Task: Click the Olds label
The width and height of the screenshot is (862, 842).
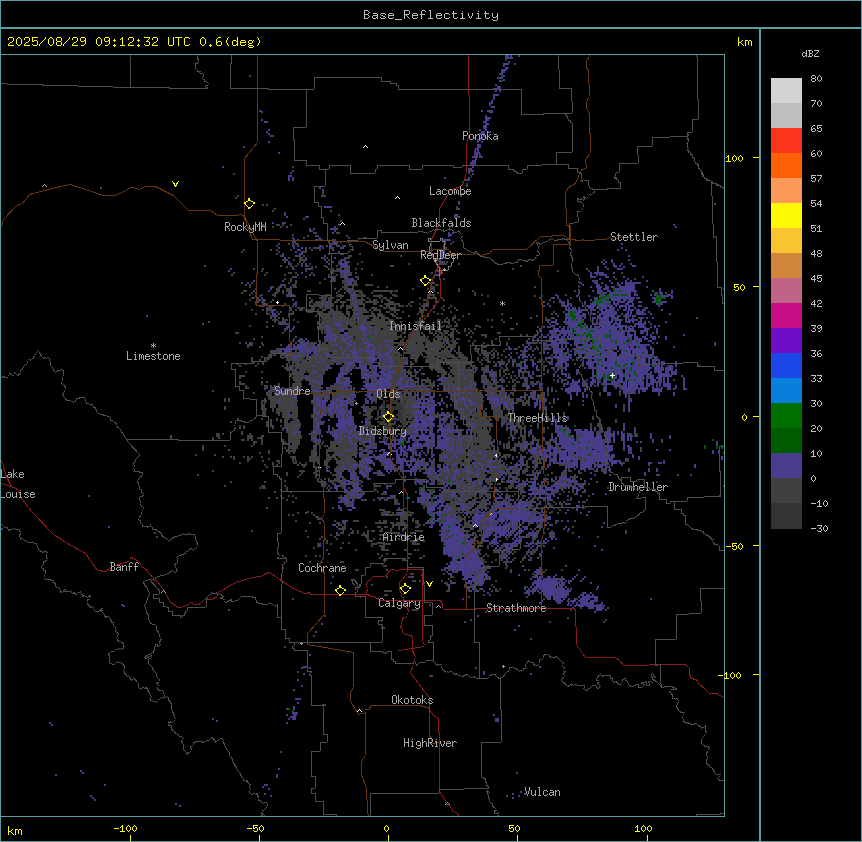Action: (388, 394)
